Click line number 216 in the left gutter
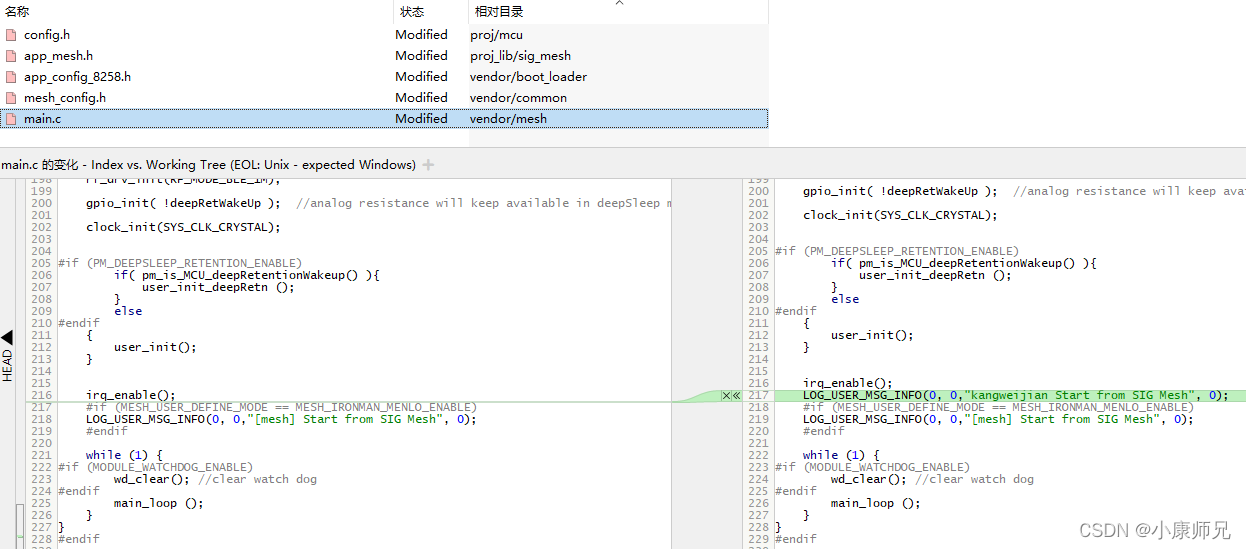1246x549 pixels. tap(41, 396)
